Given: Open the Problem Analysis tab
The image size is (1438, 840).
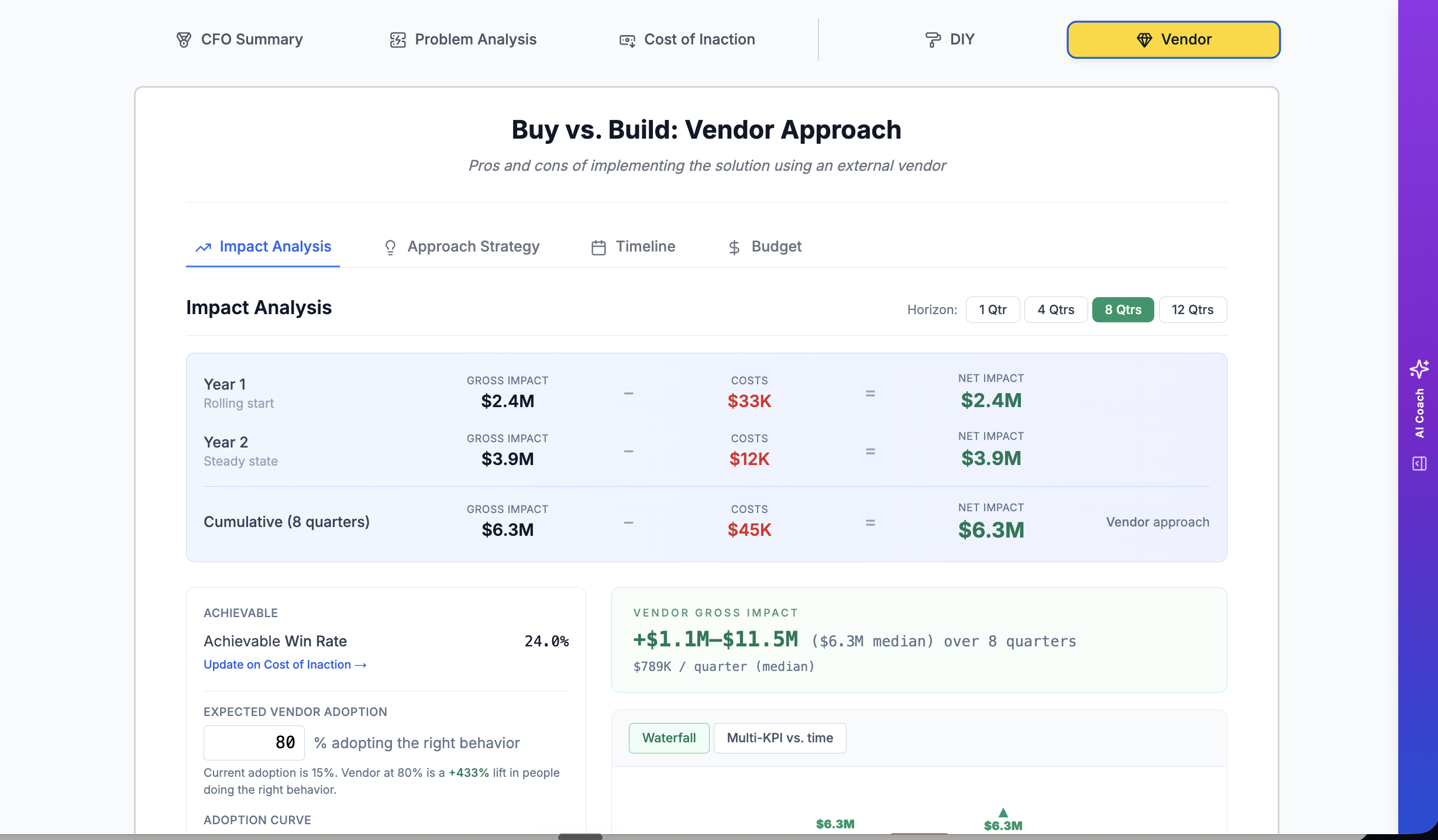Looking at the screenshot, I should (463, 39).
